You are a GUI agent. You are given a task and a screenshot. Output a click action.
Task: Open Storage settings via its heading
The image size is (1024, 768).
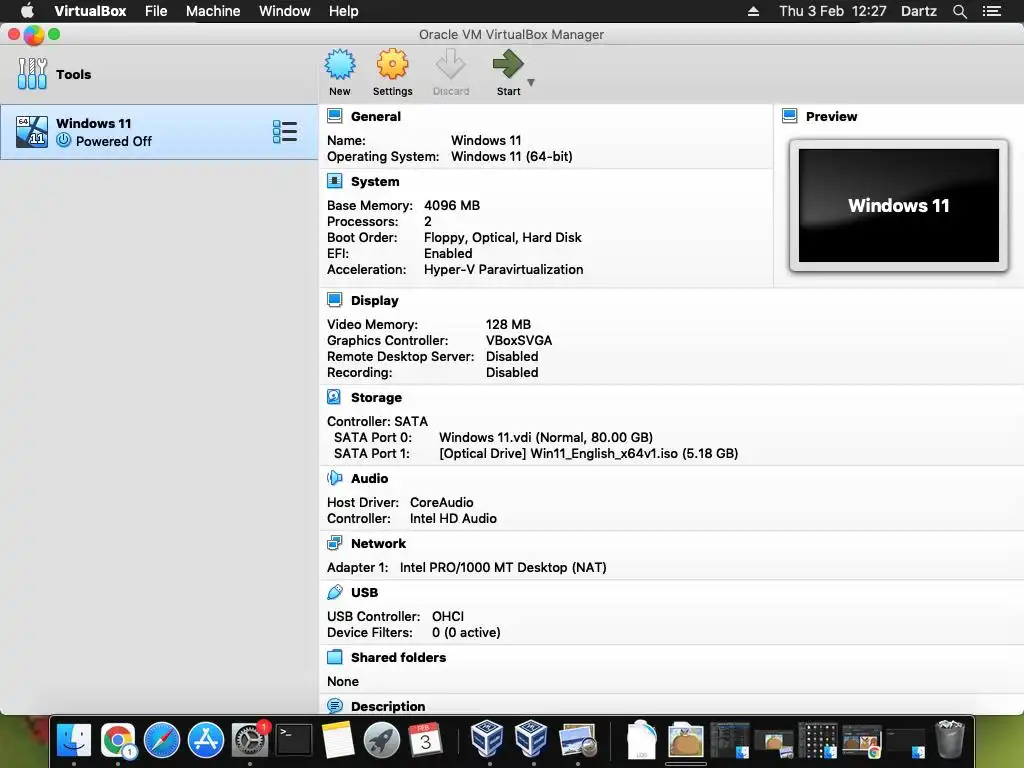tap(376, 398)
